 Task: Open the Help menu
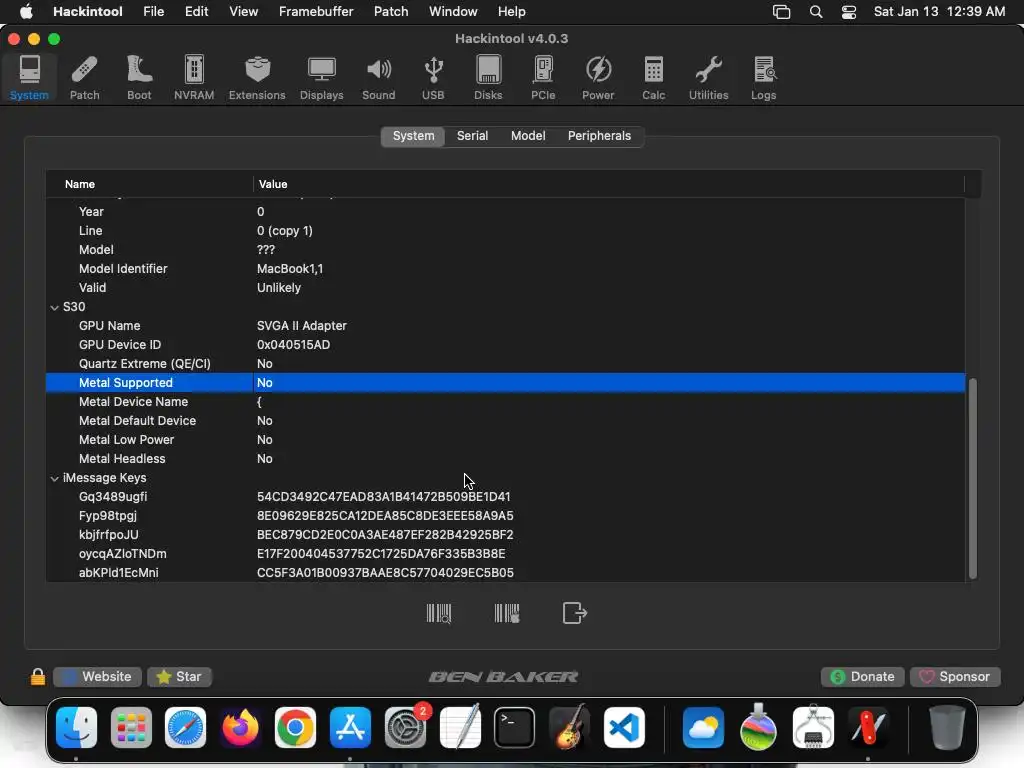coord(511,12)
